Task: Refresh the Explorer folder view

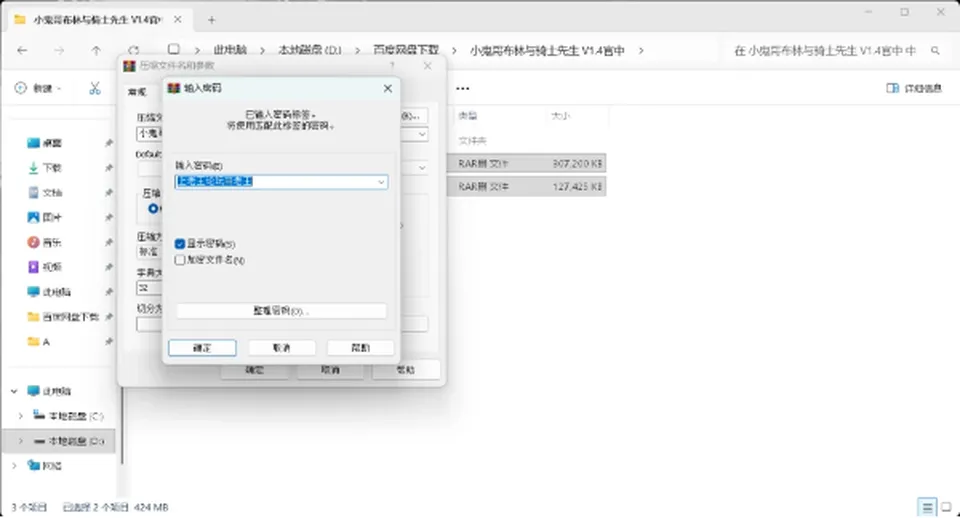Action: tap(133, 51)
